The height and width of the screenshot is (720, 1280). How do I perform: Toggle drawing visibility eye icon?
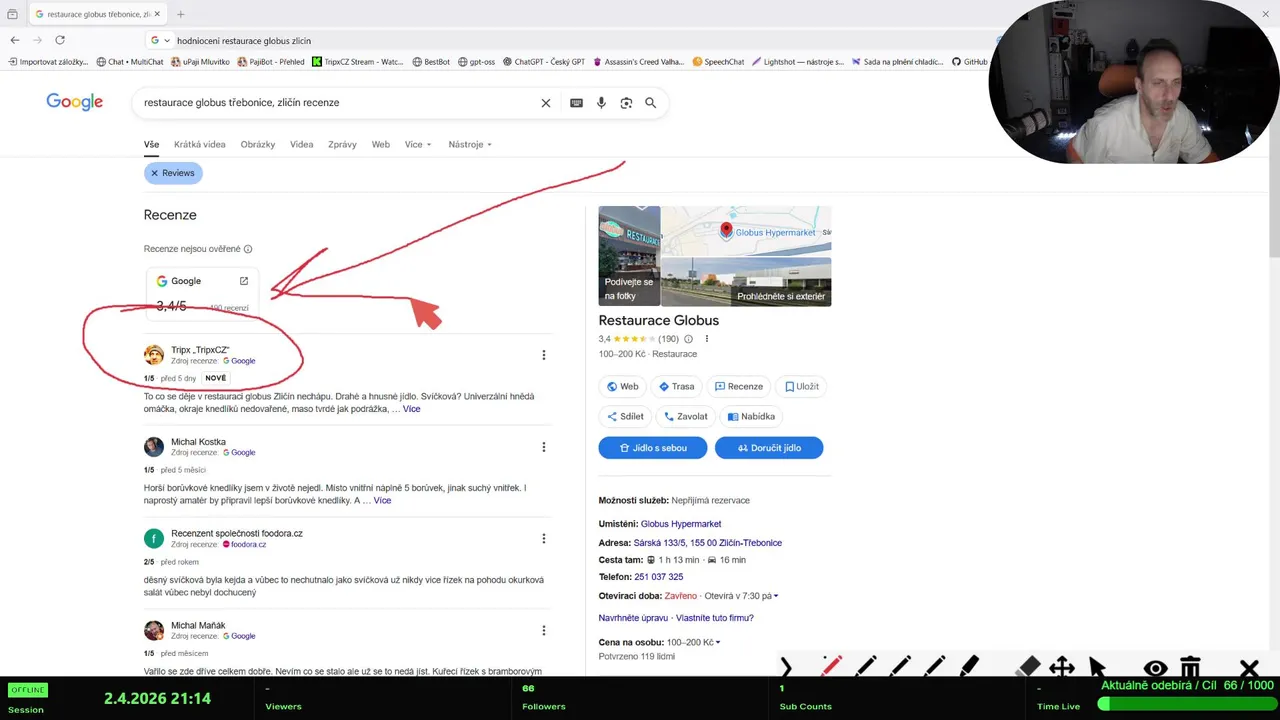1155,668
